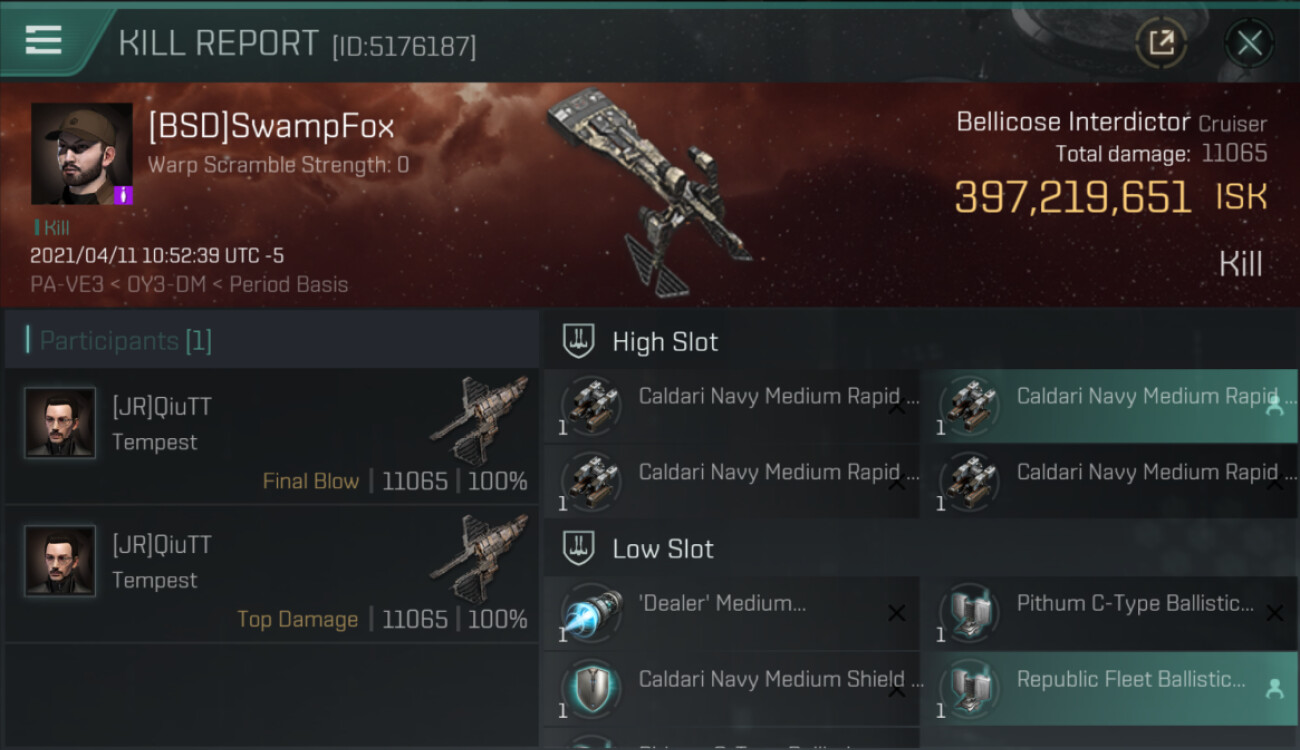
Task: Tap Final Blow QiuTT portrait
Action: (60, 423)
